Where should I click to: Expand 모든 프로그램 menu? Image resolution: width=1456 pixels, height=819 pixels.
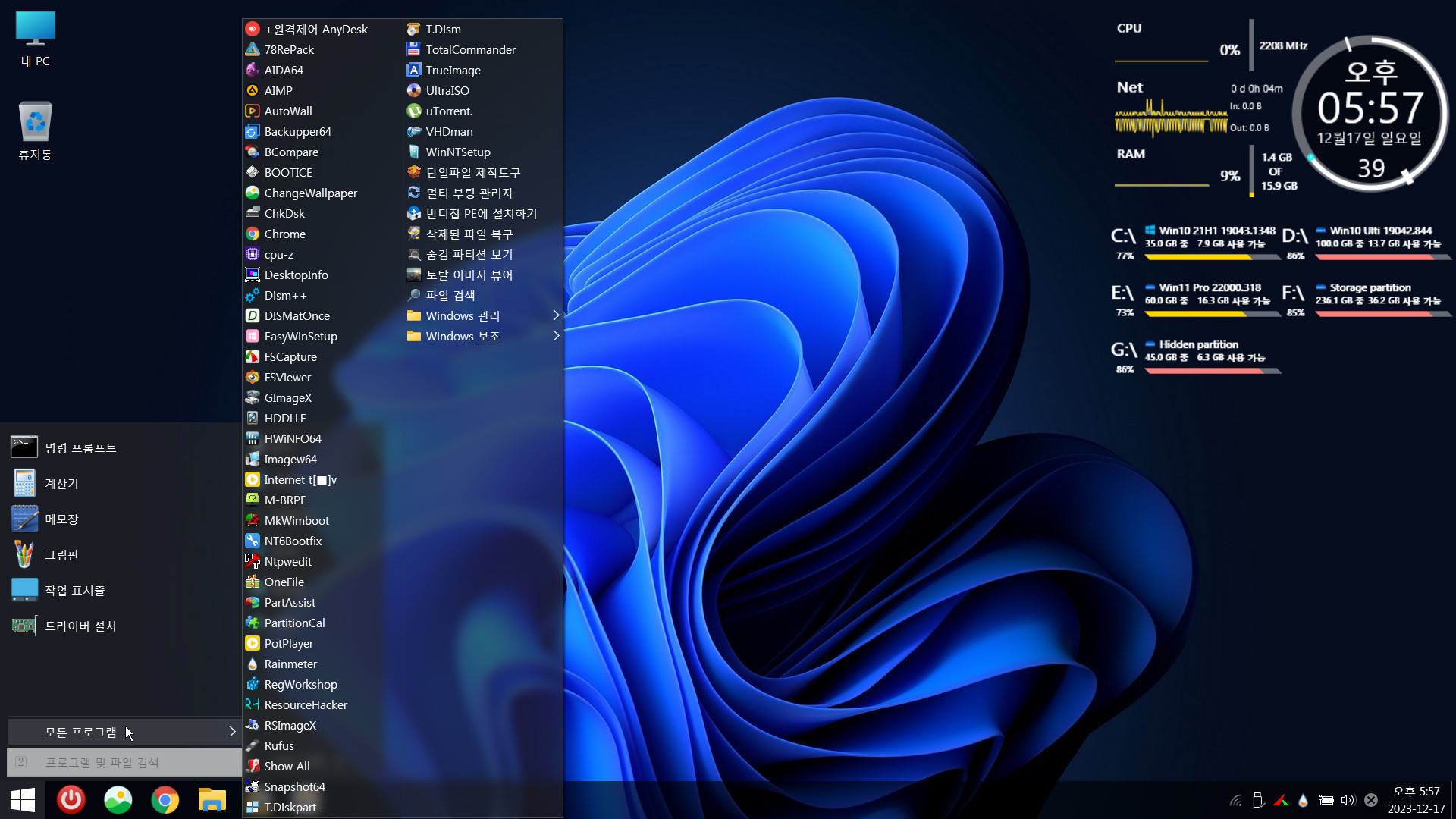pos(124,732)
